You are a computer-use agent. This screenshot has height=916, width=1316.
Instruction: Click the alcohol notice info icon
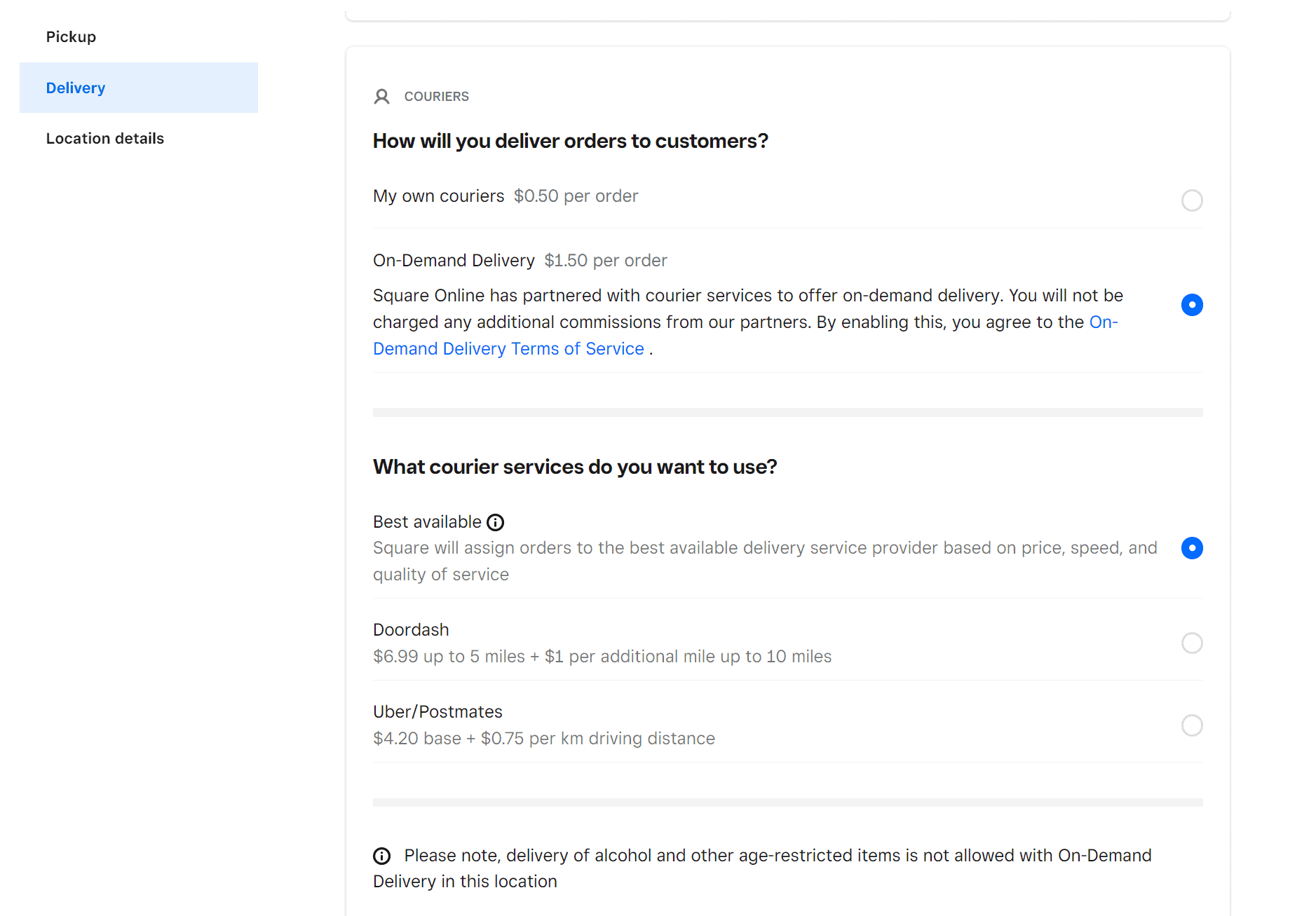point(381,856)
